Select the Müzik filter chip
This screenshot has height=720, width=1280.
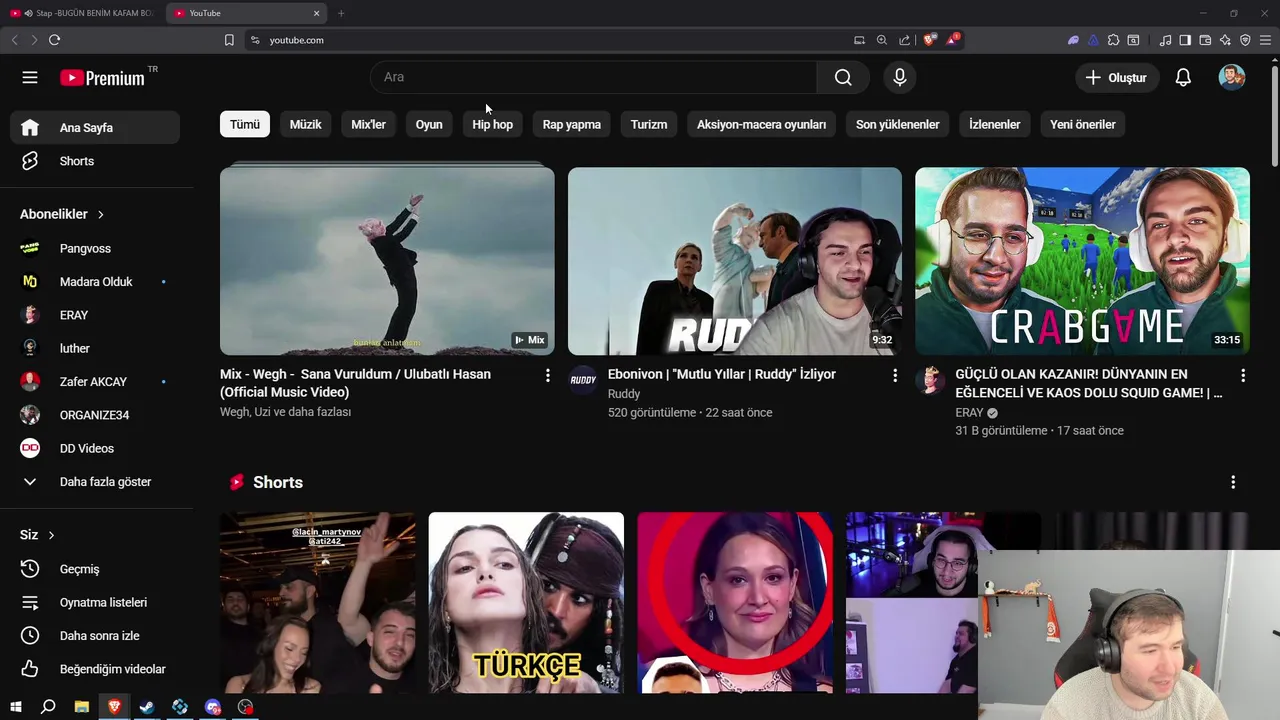point(306,124)
